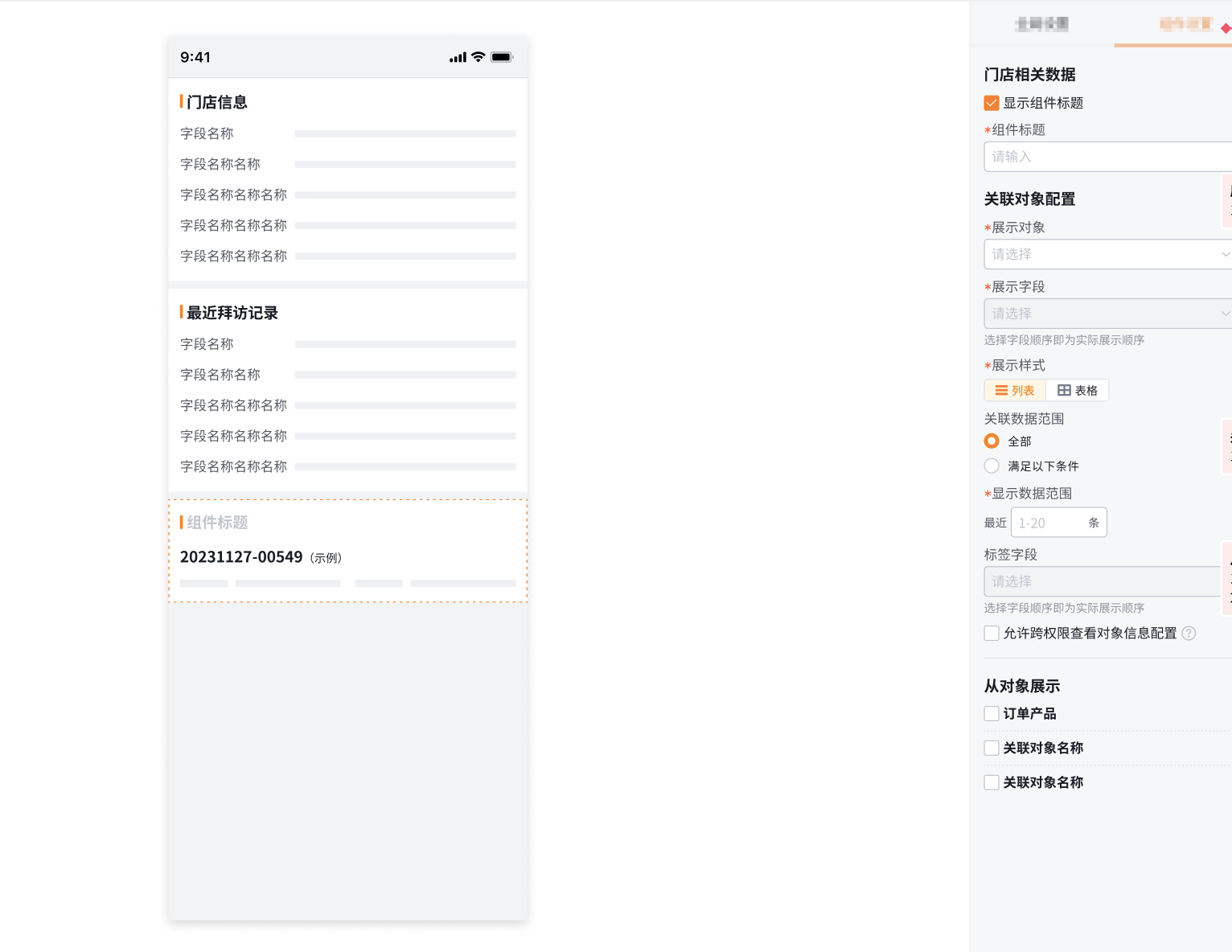Click the 1-20 条 number input field
The image size is (1232, 952).
pos(1058,522)
